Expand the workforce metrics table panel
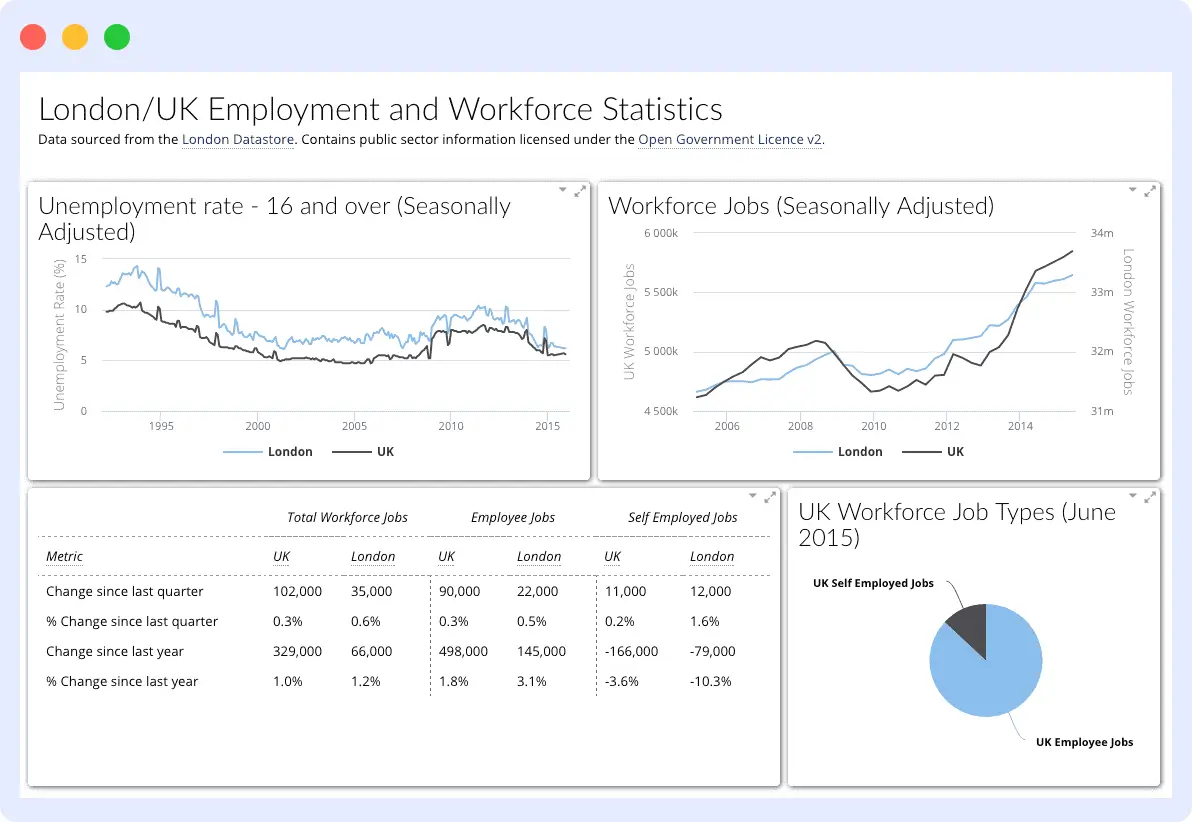 770,497
